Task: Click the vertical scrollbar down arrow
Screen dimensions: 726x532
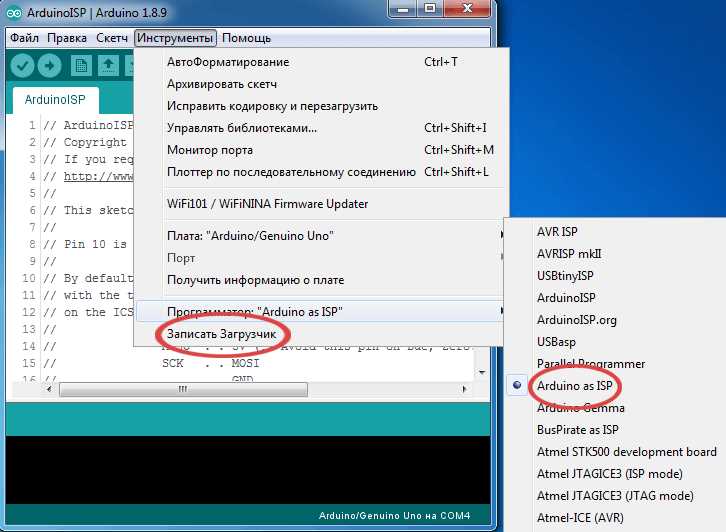Action: click(x=482, y=373)
